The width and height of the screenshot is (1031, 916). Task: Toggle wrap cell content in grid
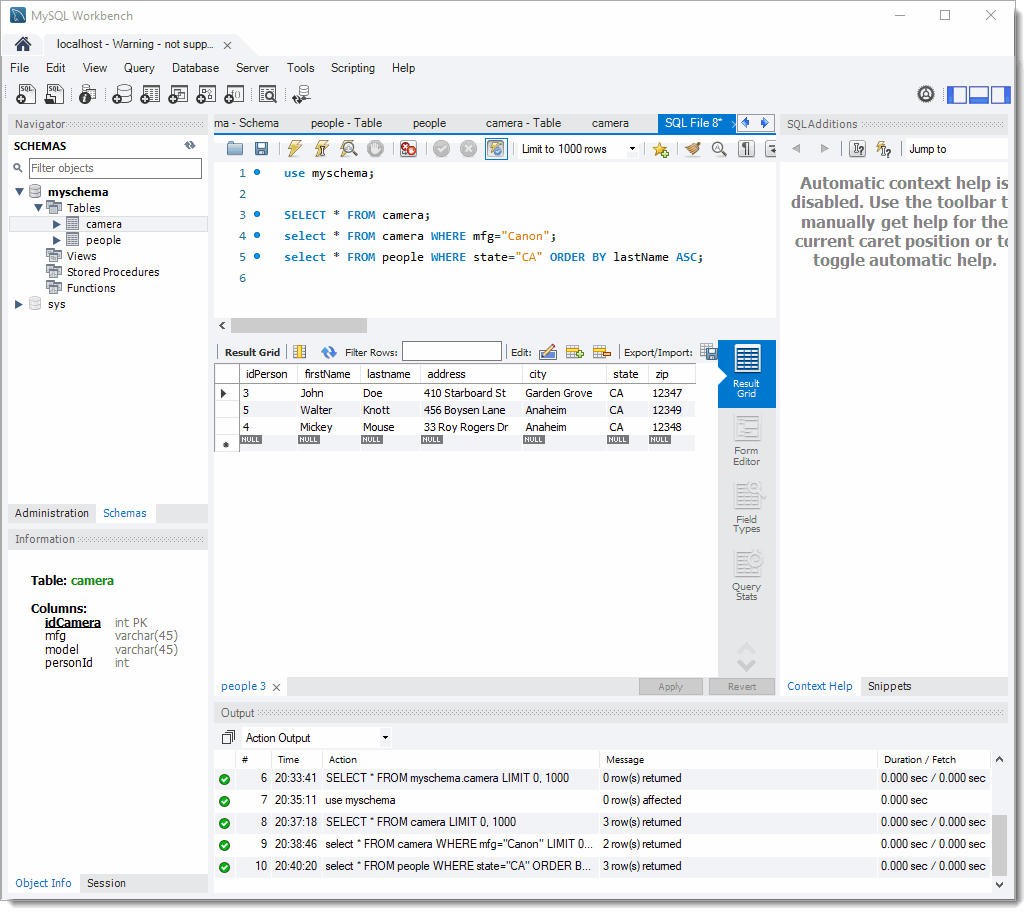click(x=300, y=352)
